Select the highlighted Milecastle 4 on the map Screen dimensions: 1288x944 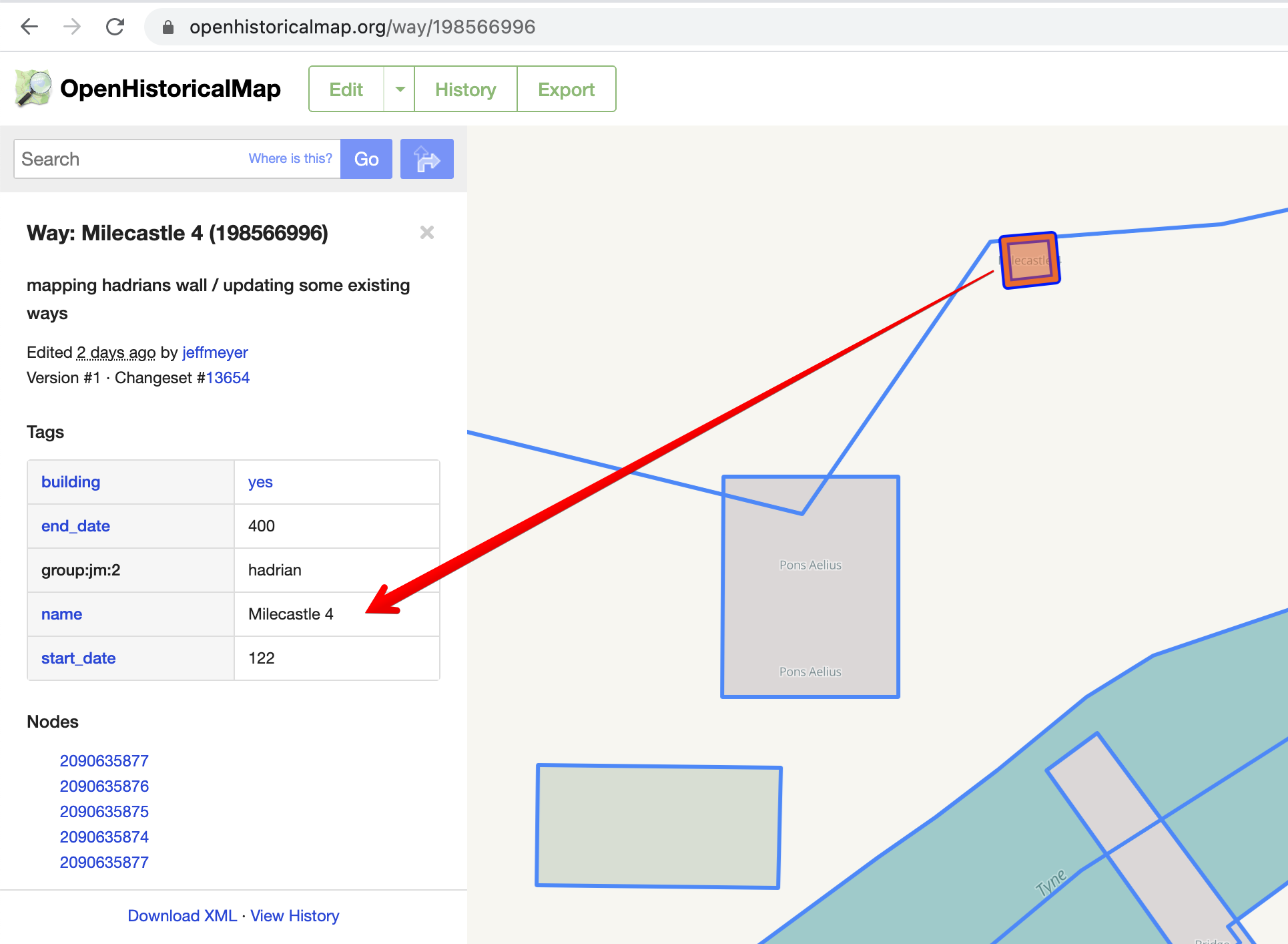click(1028, 260)
